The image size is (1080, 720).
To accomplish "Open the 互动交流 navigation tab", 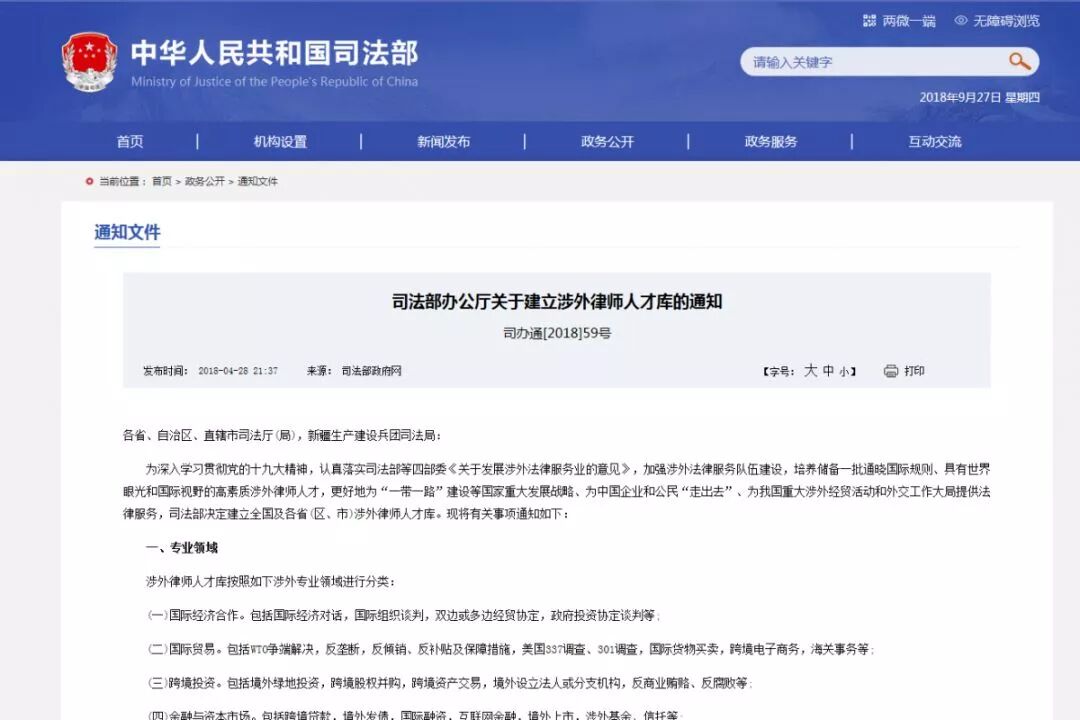I will pyautogui.click(x=935, y=141).
